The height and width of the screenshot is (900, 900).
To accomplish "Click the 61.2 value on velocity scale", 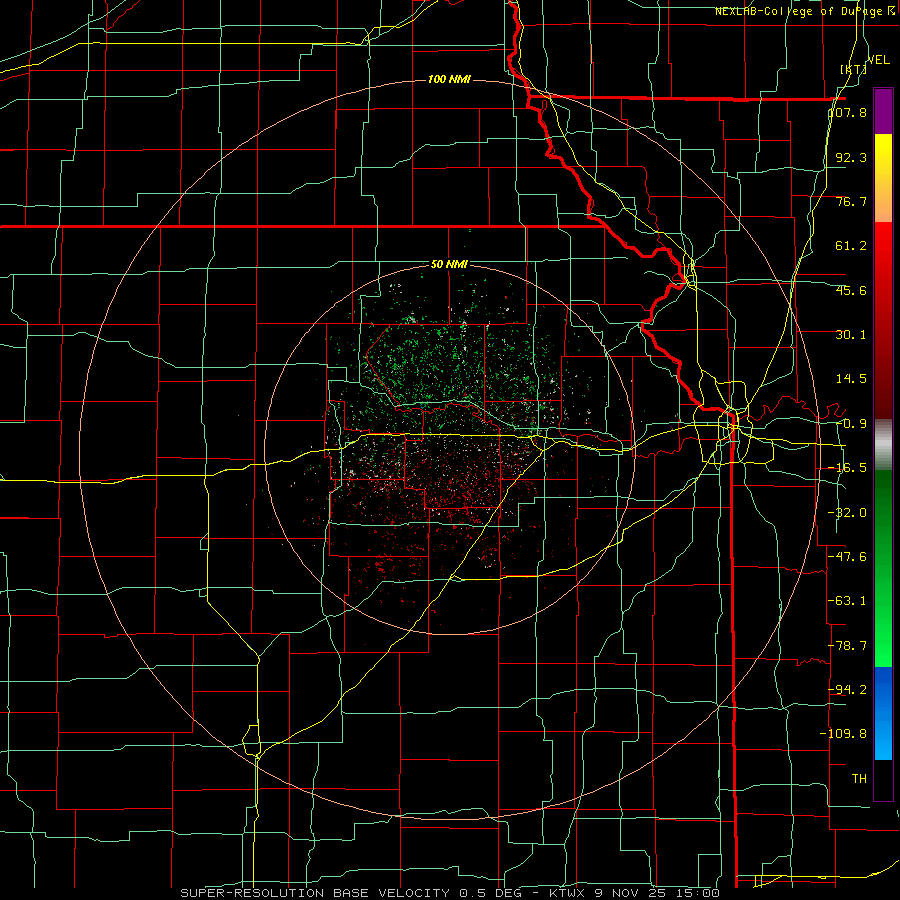I will pyautogui.click(x=851, y=246).
